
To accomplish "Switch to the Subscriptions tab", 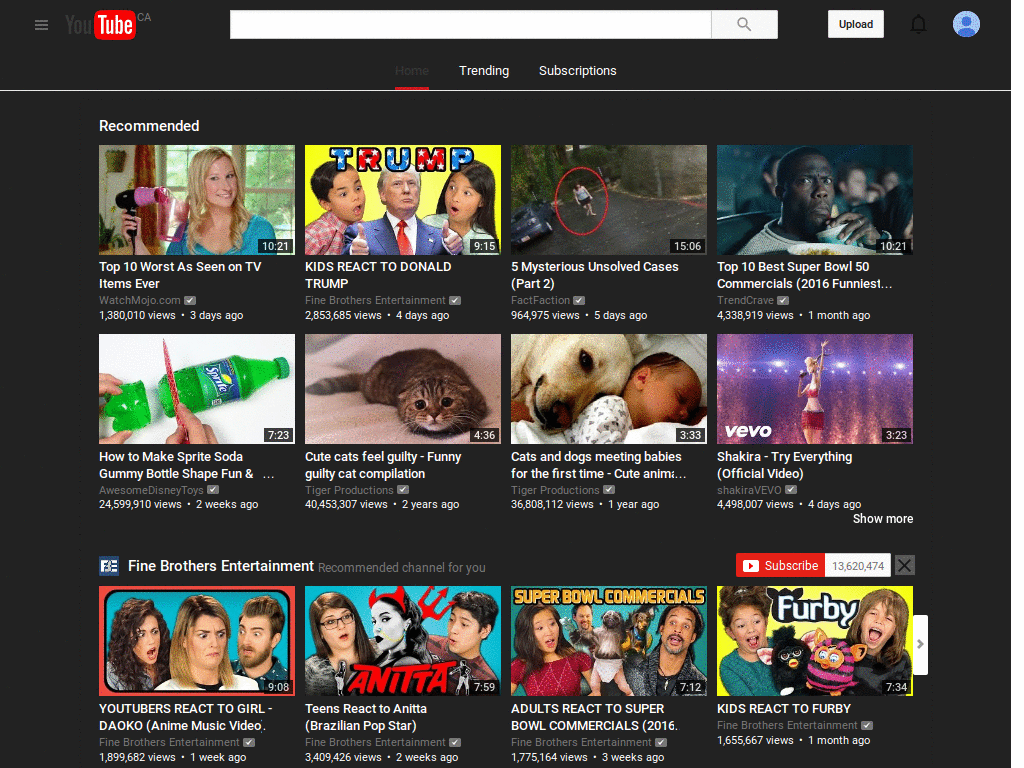I will coord(577,71).
